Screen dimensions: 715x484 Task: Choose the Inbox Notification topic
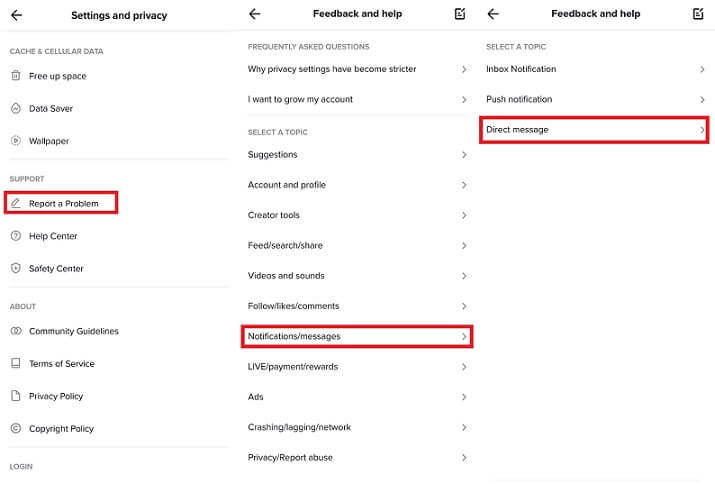click(x=521, y=69)
